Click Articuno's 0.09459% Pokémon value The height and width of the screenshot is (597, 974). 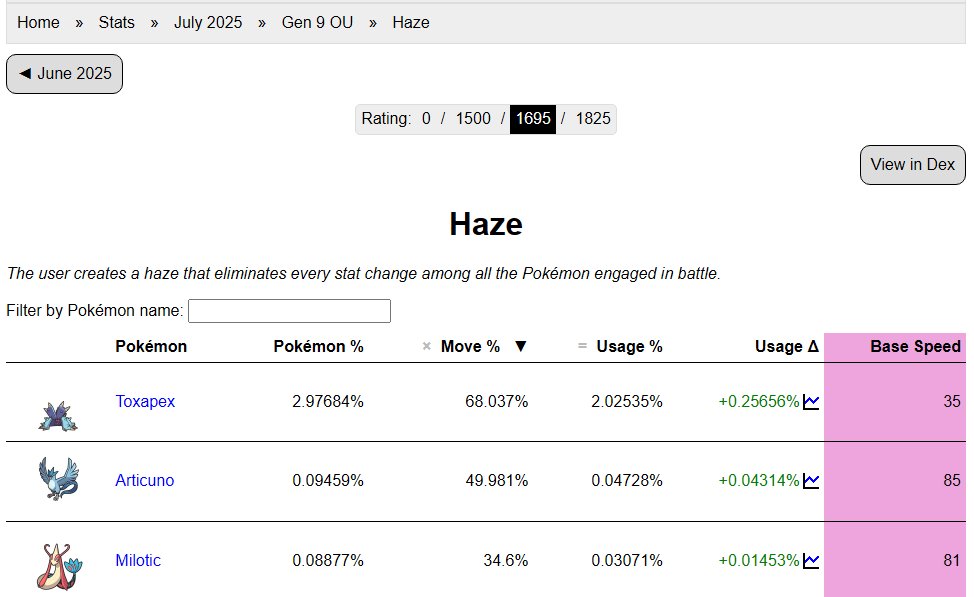(328, 481)
